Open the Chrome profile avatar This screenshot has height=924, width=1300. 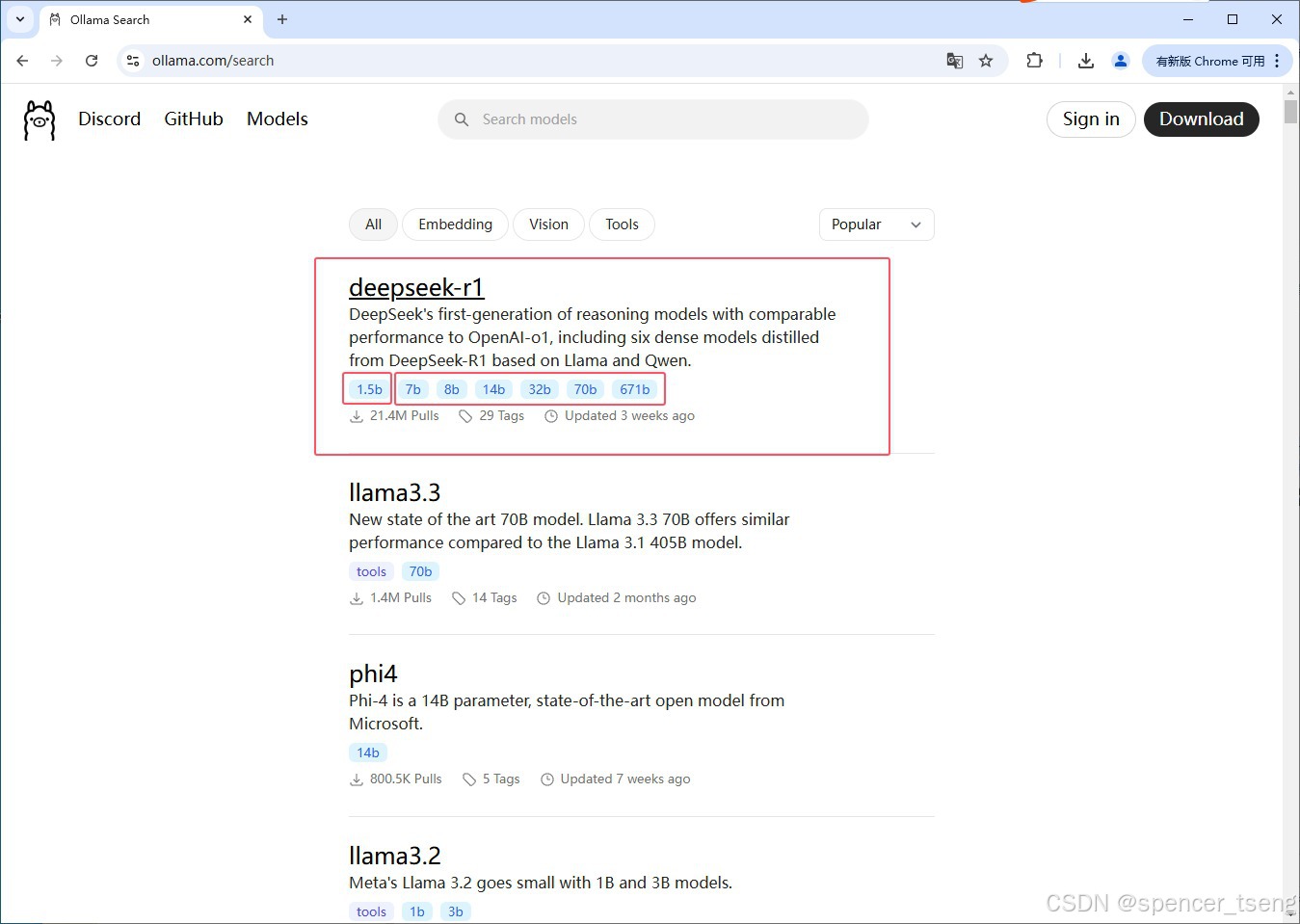click(x=1120, y=61)
